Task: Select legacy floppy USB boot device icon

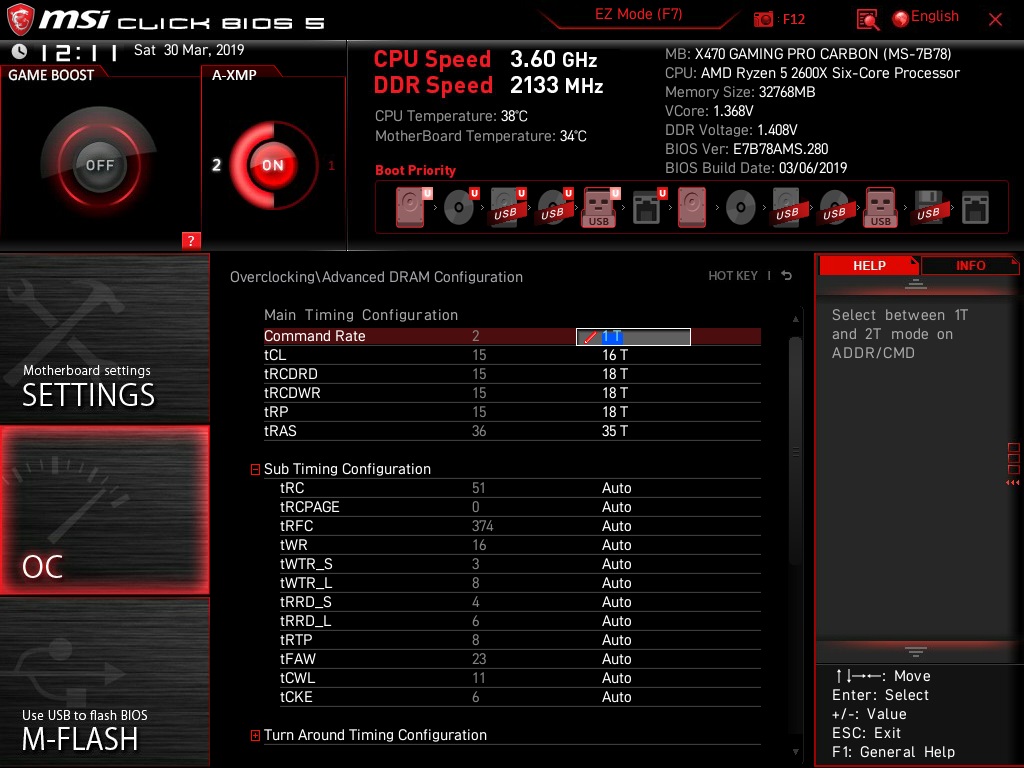Action: [x=928, y=207]
